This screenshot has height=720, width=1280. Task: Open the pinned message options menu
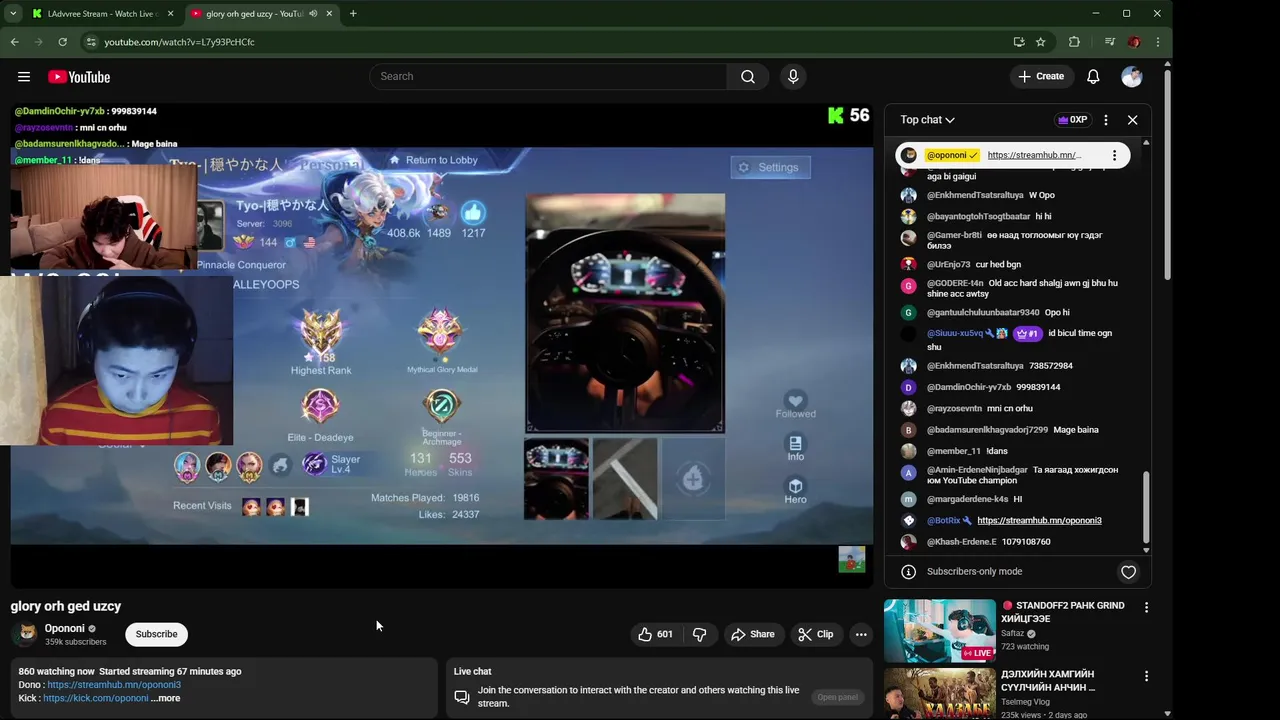[1114, 155]
